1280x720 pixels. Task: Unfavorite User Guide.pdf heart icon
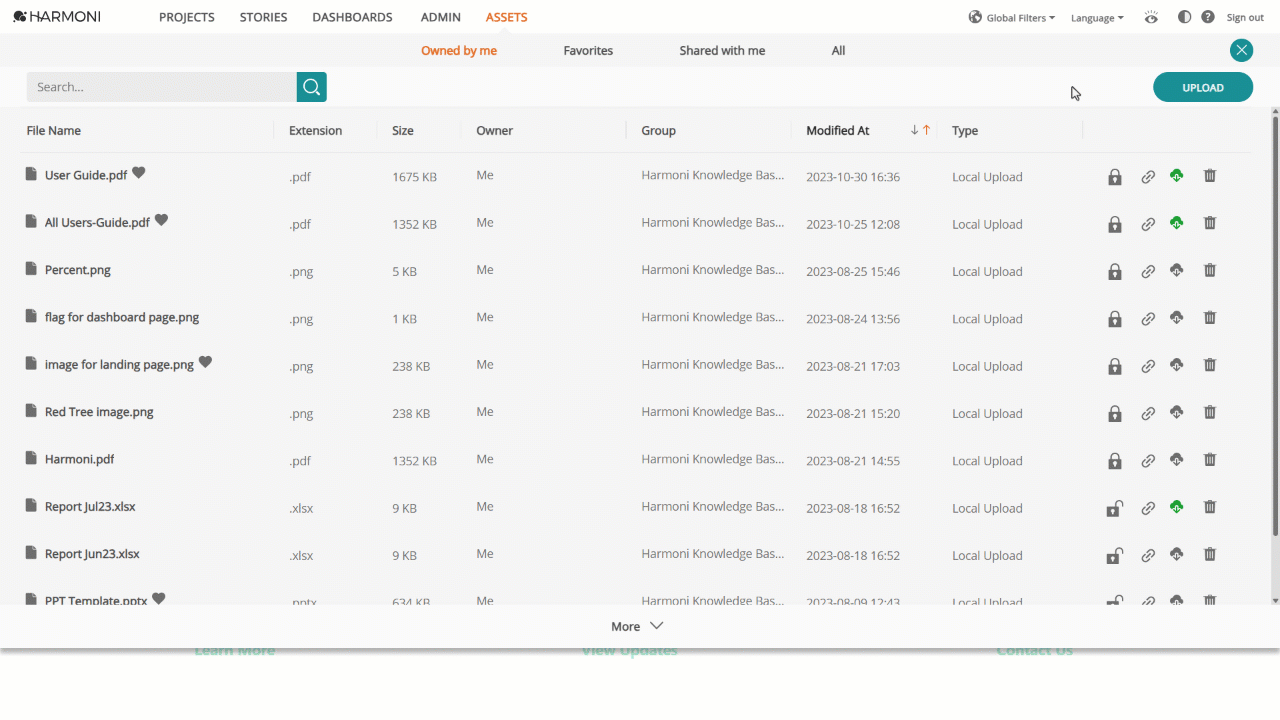pos(139,173)
